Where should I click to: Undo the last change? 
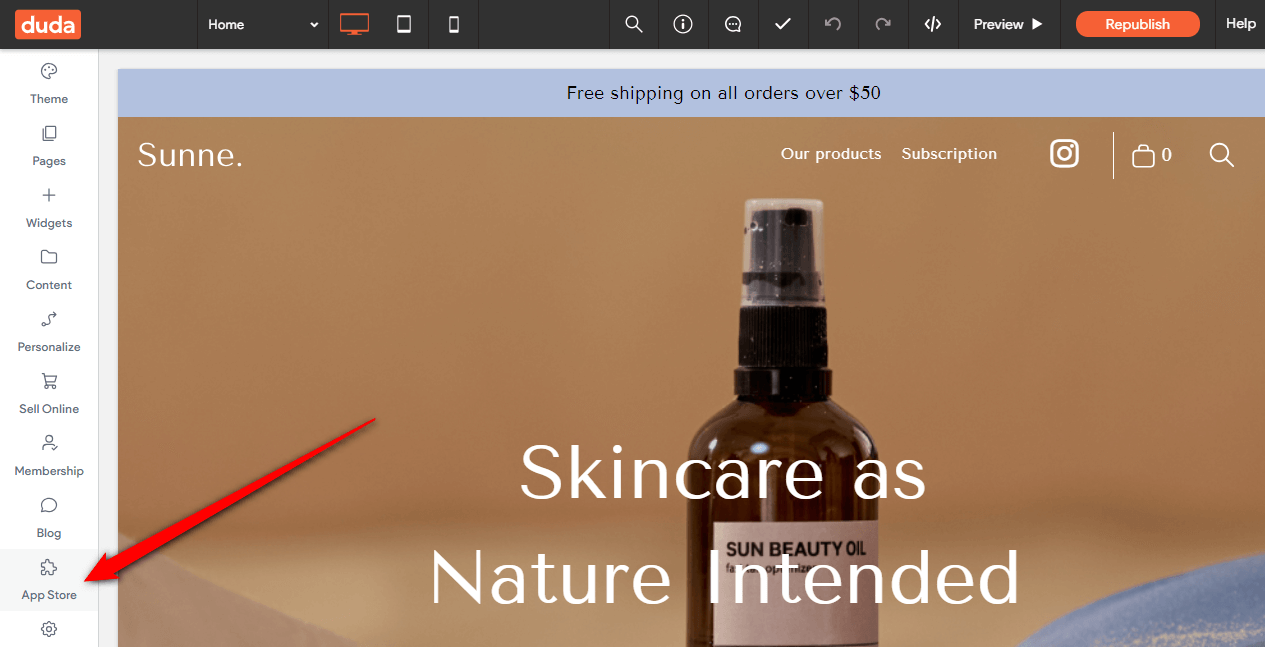point(833,24)
